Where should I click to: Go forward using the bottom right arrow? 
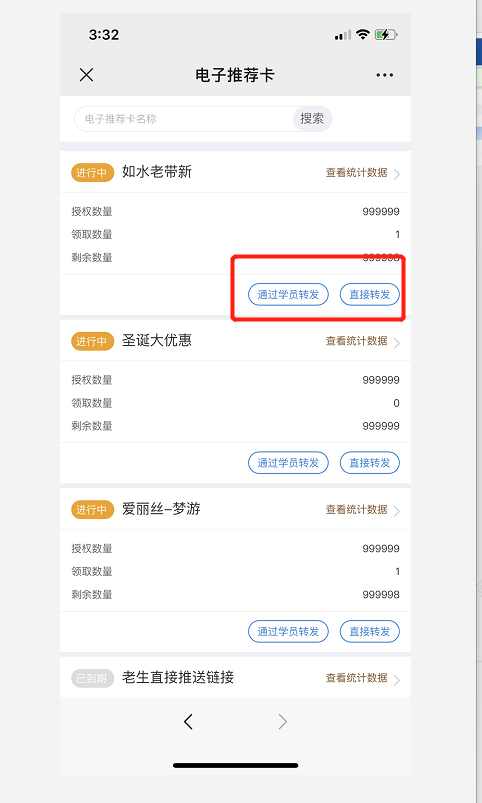tap(282, 722)
